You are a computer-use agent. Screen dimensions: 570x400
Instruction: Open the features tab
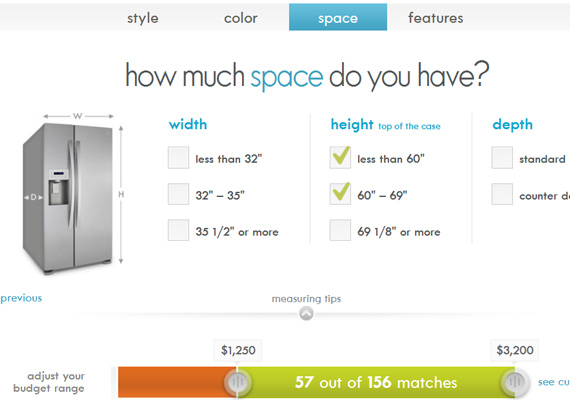pos(435,18)
